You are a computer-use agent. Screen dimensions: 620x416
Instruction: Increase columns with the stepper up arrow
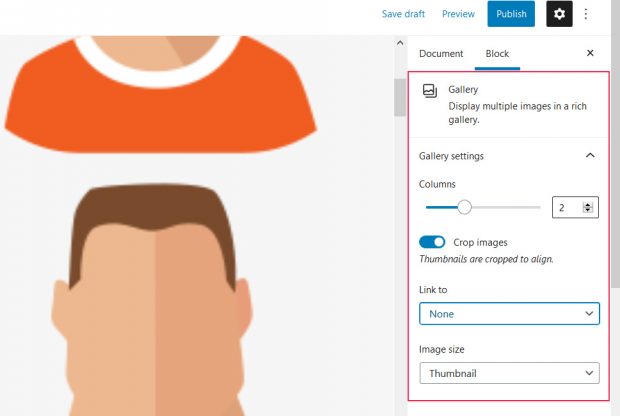(x=588, y=204)
